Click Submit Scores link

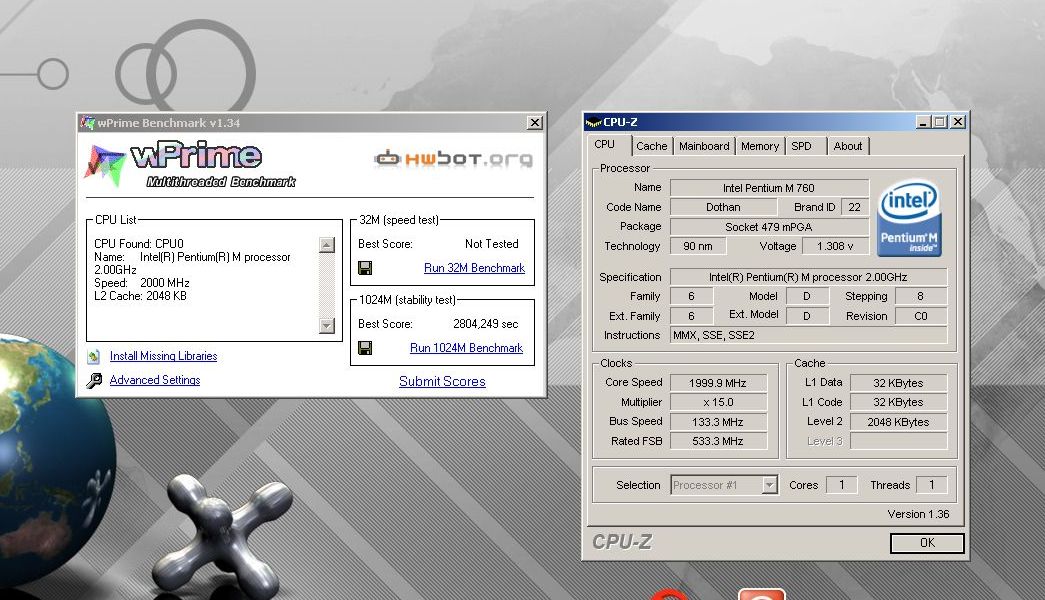point(442,381)
